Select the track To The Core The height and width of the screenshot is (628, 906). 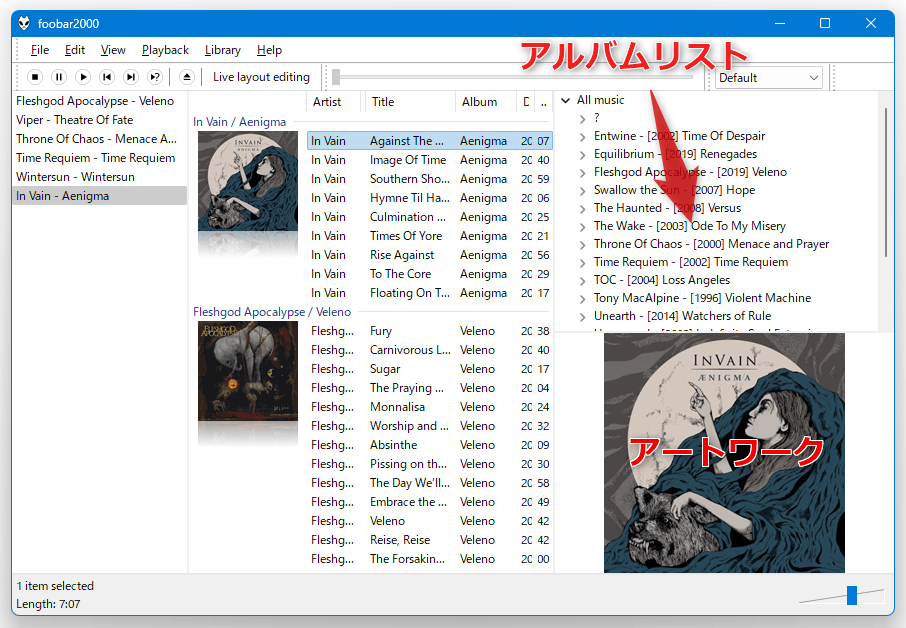(x=429, y=274)
